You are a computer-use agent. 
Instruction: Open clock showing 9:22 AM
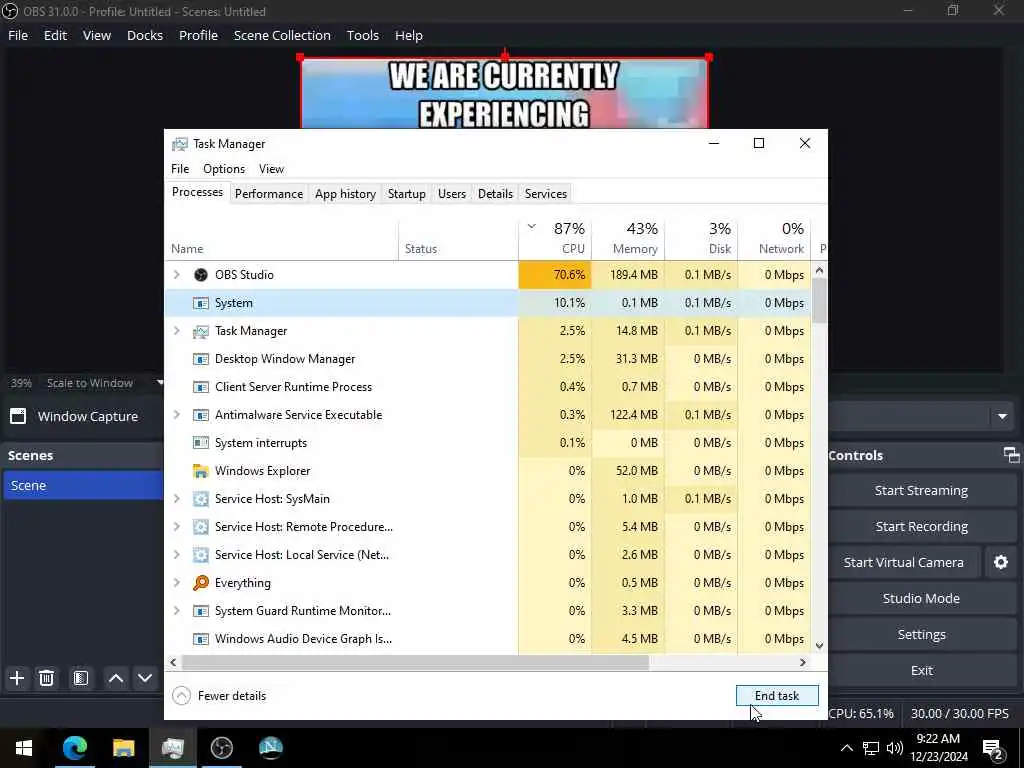[x=938, y=748]
